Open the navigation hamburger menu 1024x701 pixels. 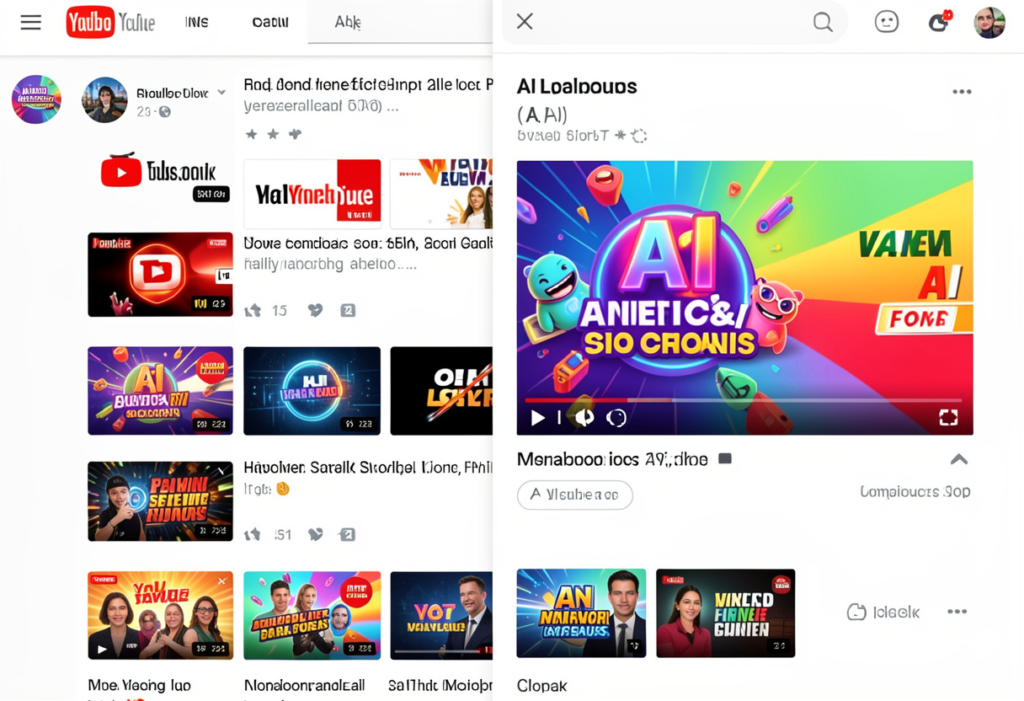pos(30,22)
